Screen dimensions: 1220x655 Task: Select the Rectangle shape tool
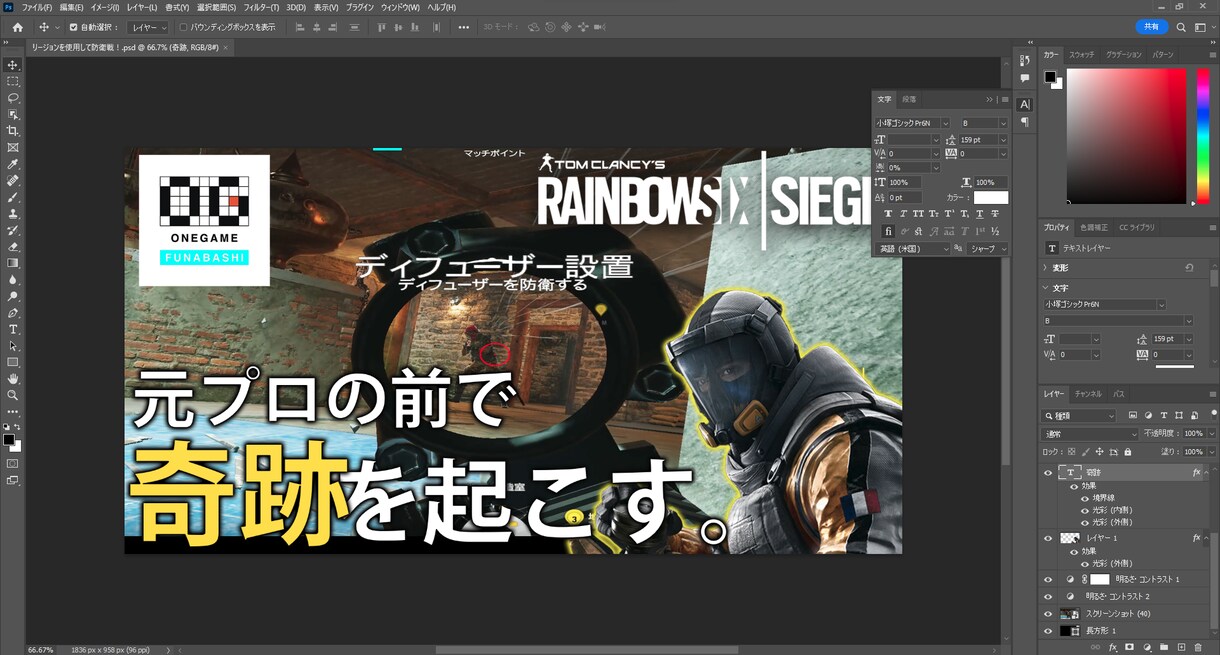(13, 362)
